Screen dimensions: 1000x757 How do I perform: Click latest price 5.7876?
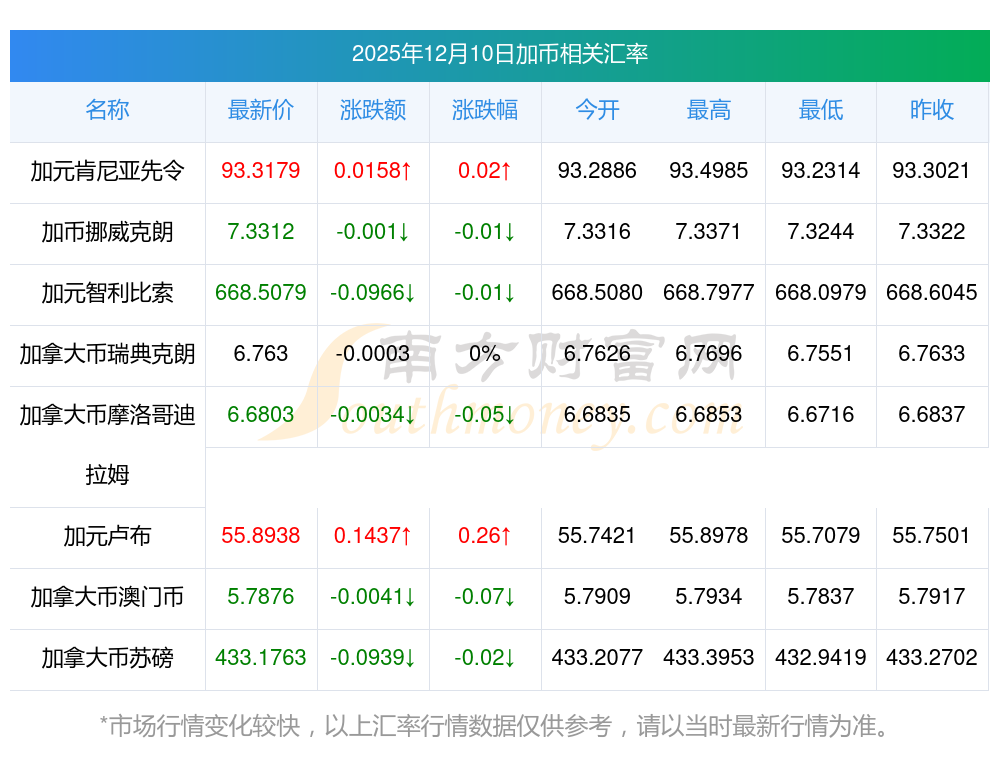[x=261, y=597]
